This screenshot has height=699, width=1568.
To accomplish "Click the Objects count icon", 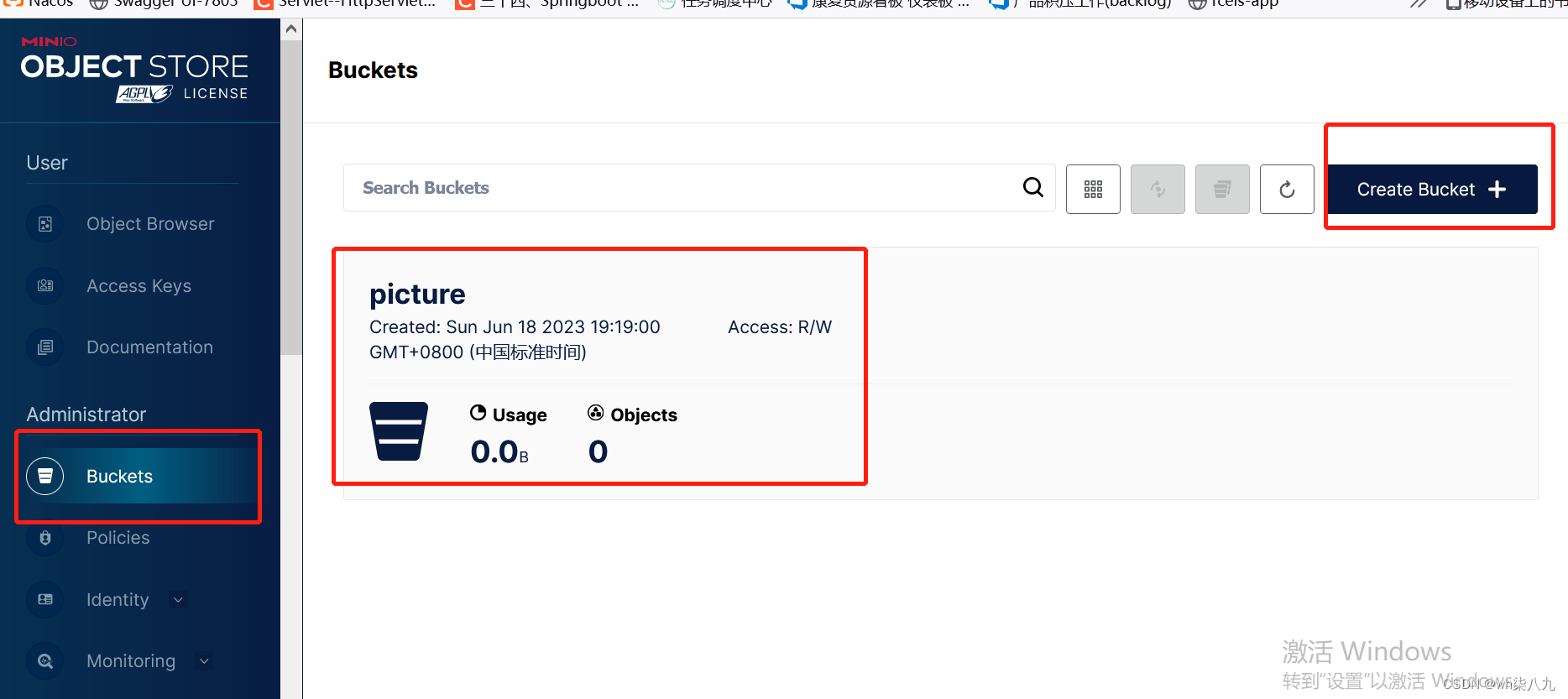I will 596,412.
